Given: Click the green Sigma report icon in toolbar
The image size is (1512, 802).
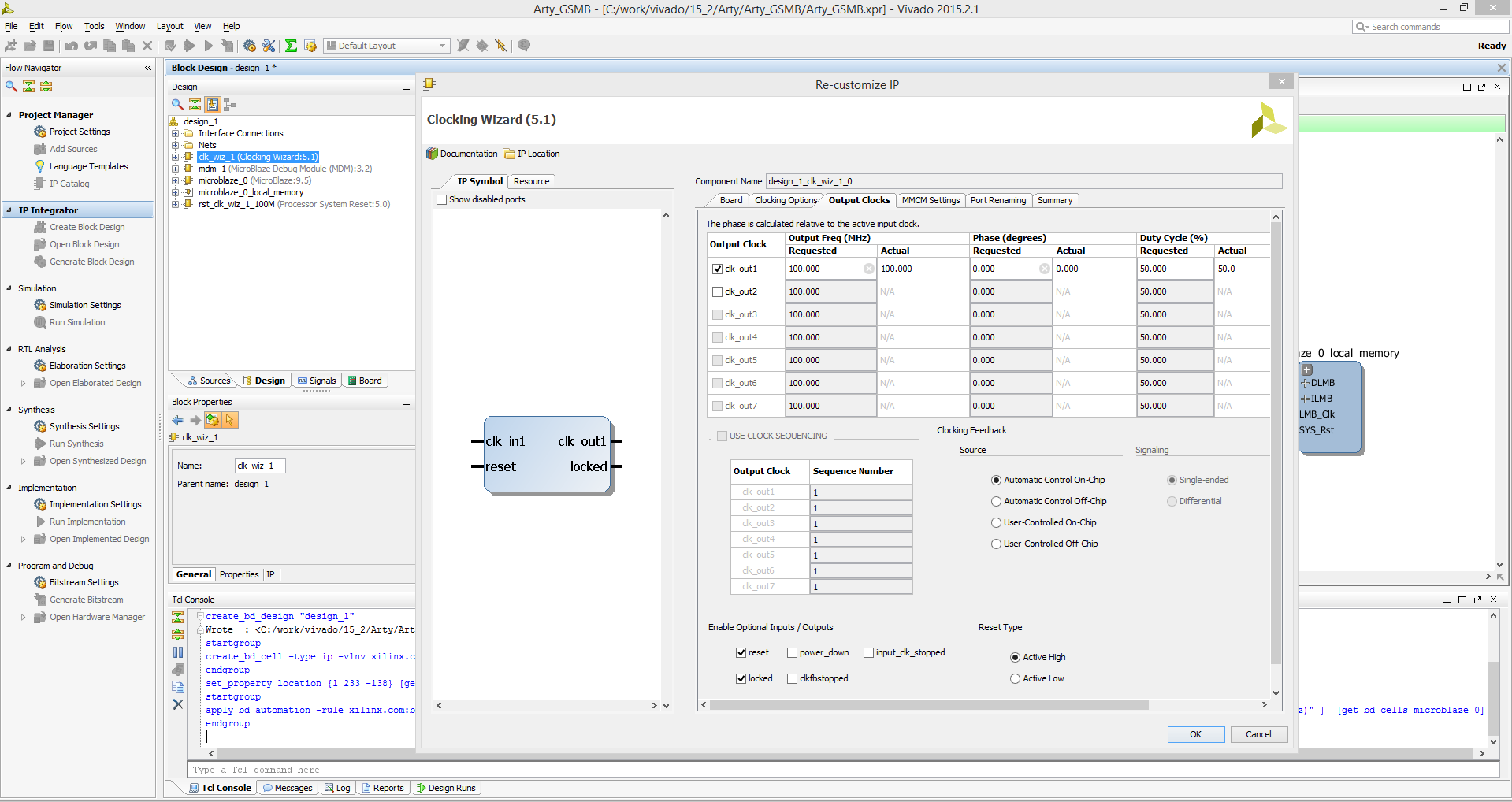Looking at the screenshot, I should tap(291, 46).
